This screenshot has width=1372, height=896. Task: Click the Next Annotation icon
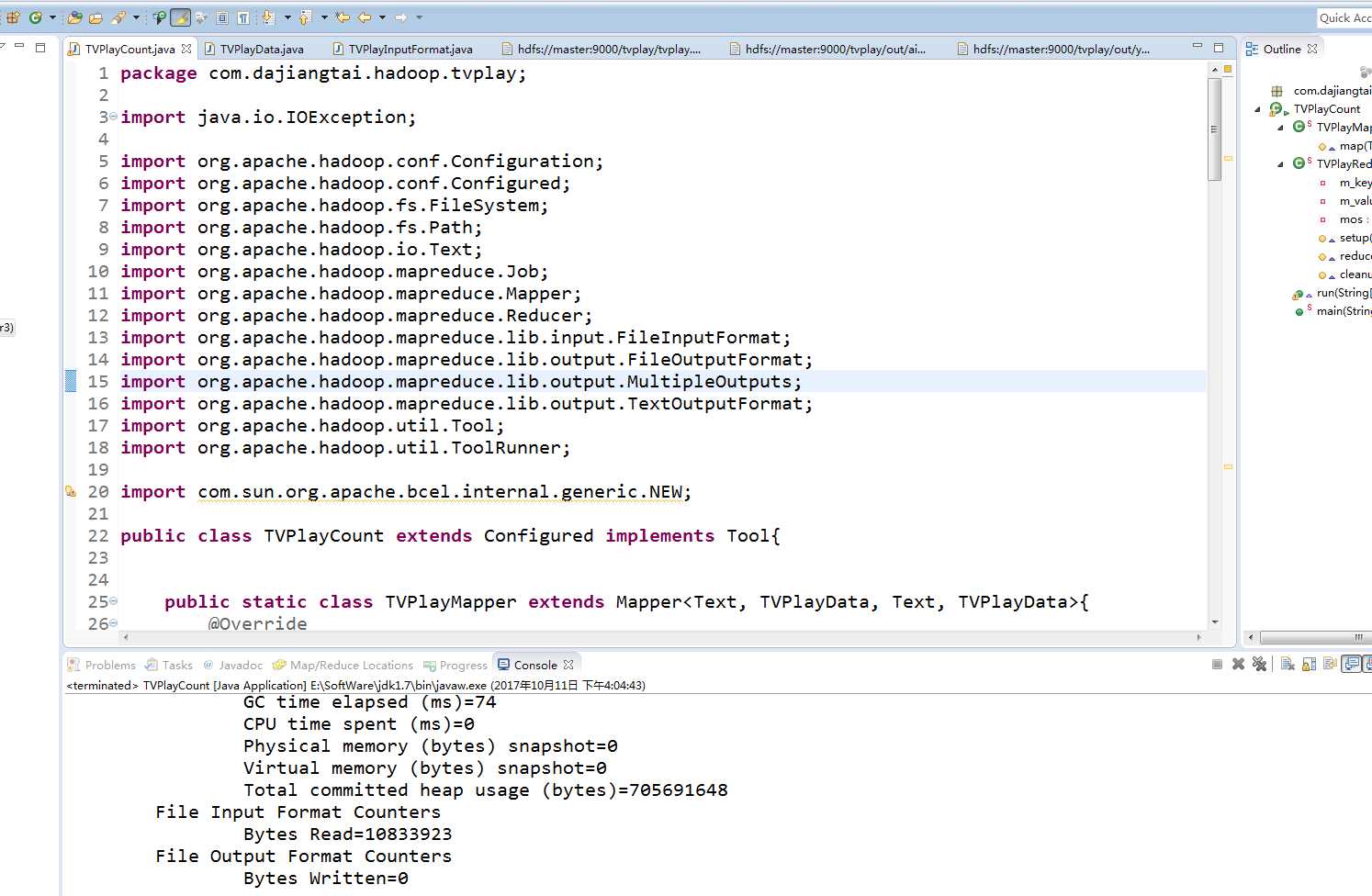pos(267,17)
